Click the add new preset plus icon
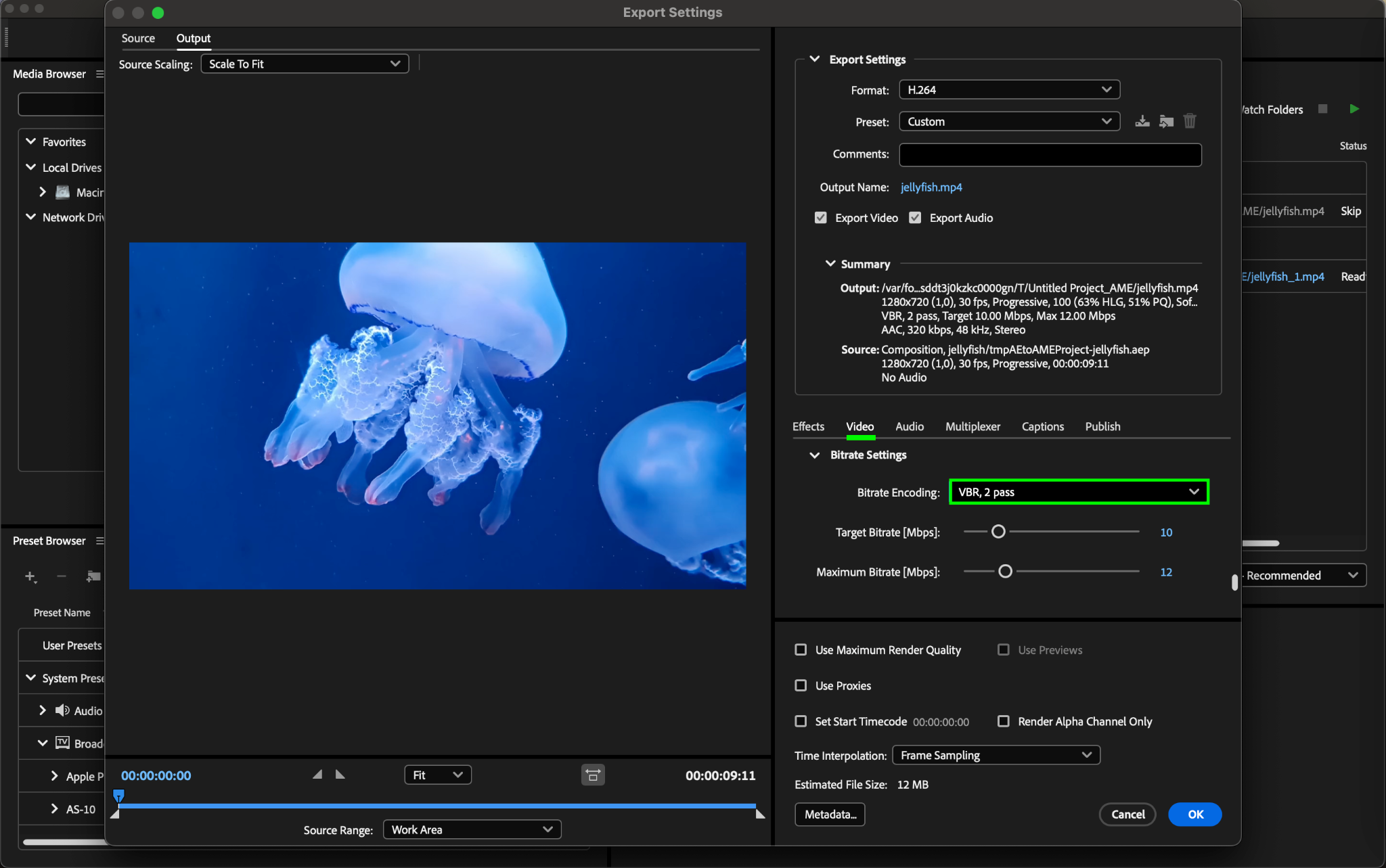Viewport: 1386px width, 868px height. [x=30, y=576]
